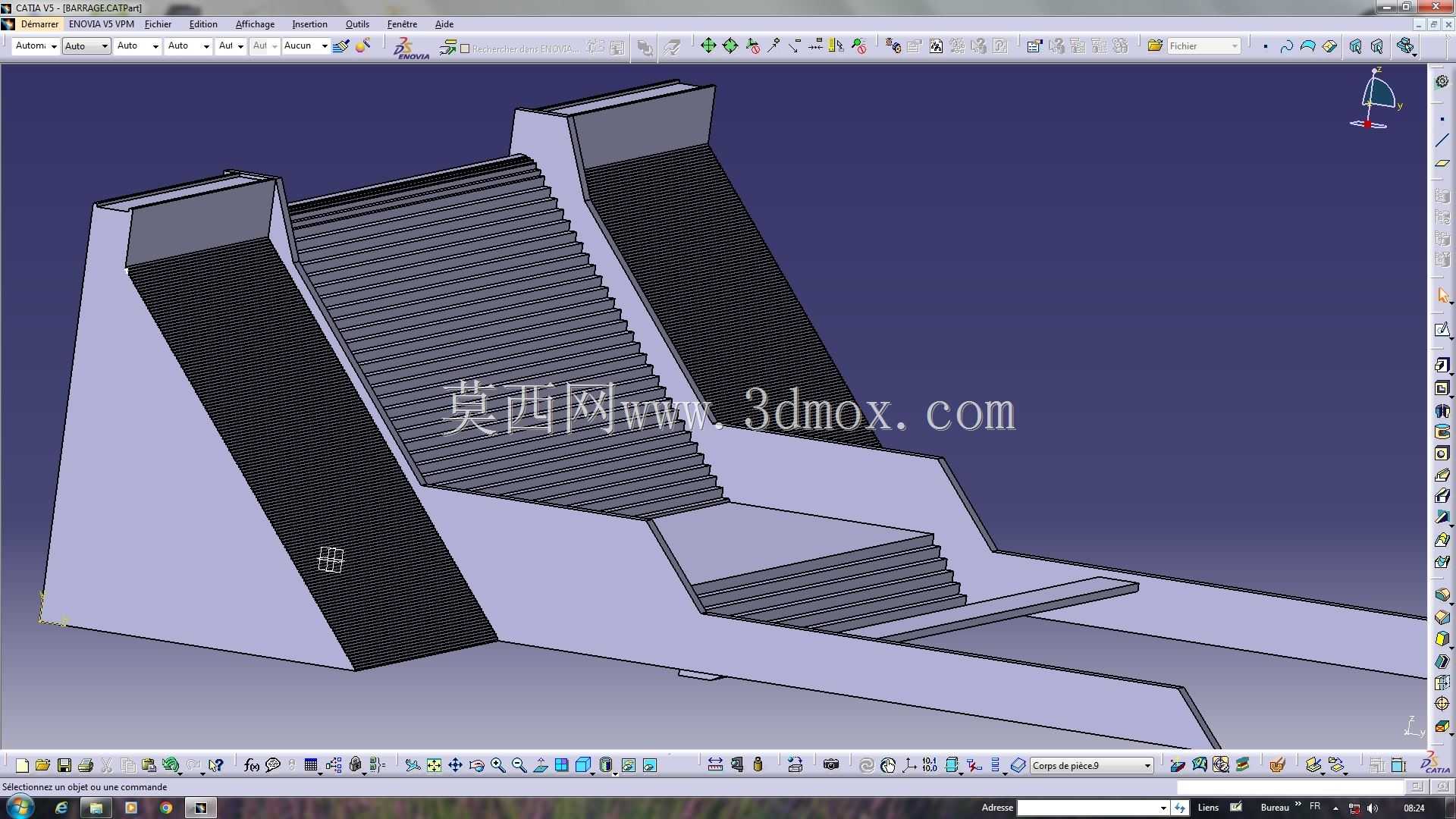The image size is (1456, 819).
Task: Open the Aide menu
Action: pos(444,24)
